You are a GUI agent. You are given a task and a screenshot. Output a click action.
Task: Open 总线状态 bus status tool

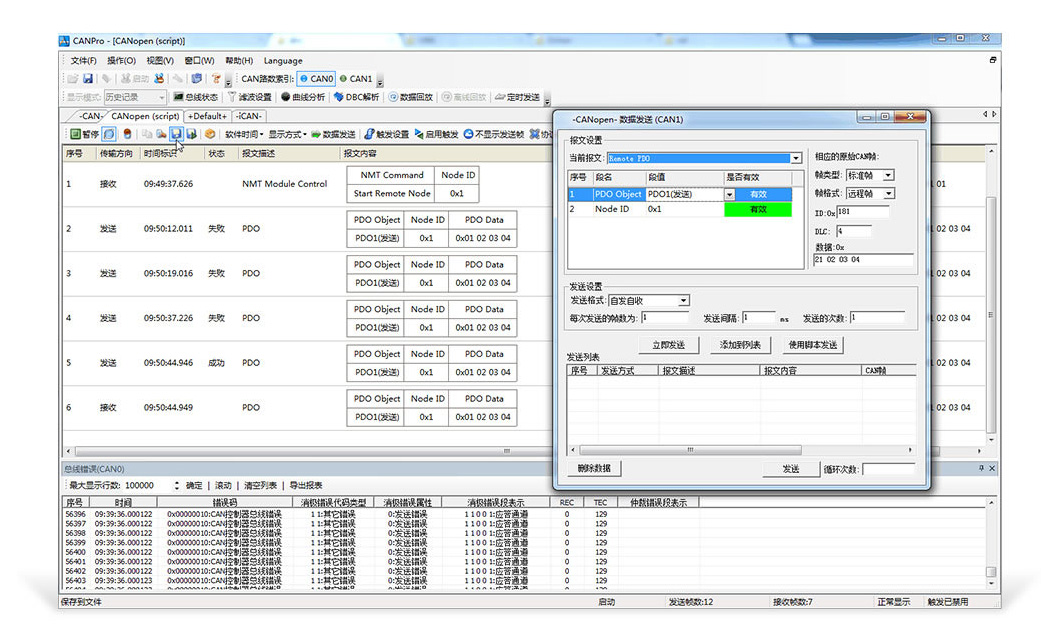195,97
